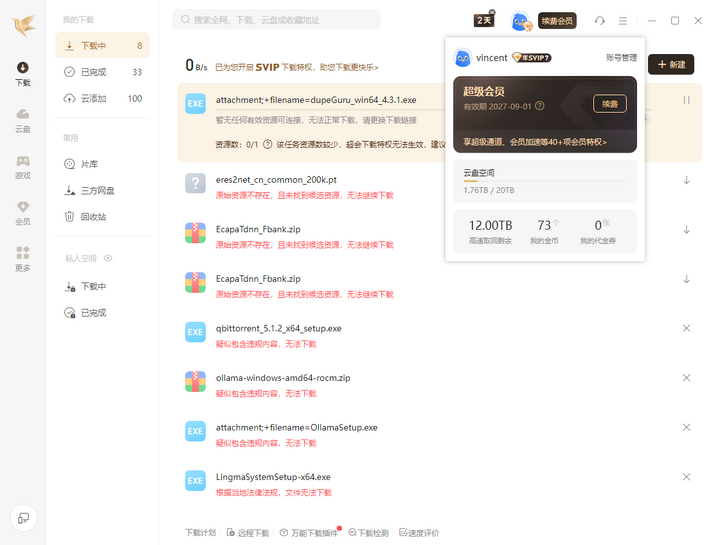
Task: Open the 40+项会员特权 benefits link
Action: point(535,142)
